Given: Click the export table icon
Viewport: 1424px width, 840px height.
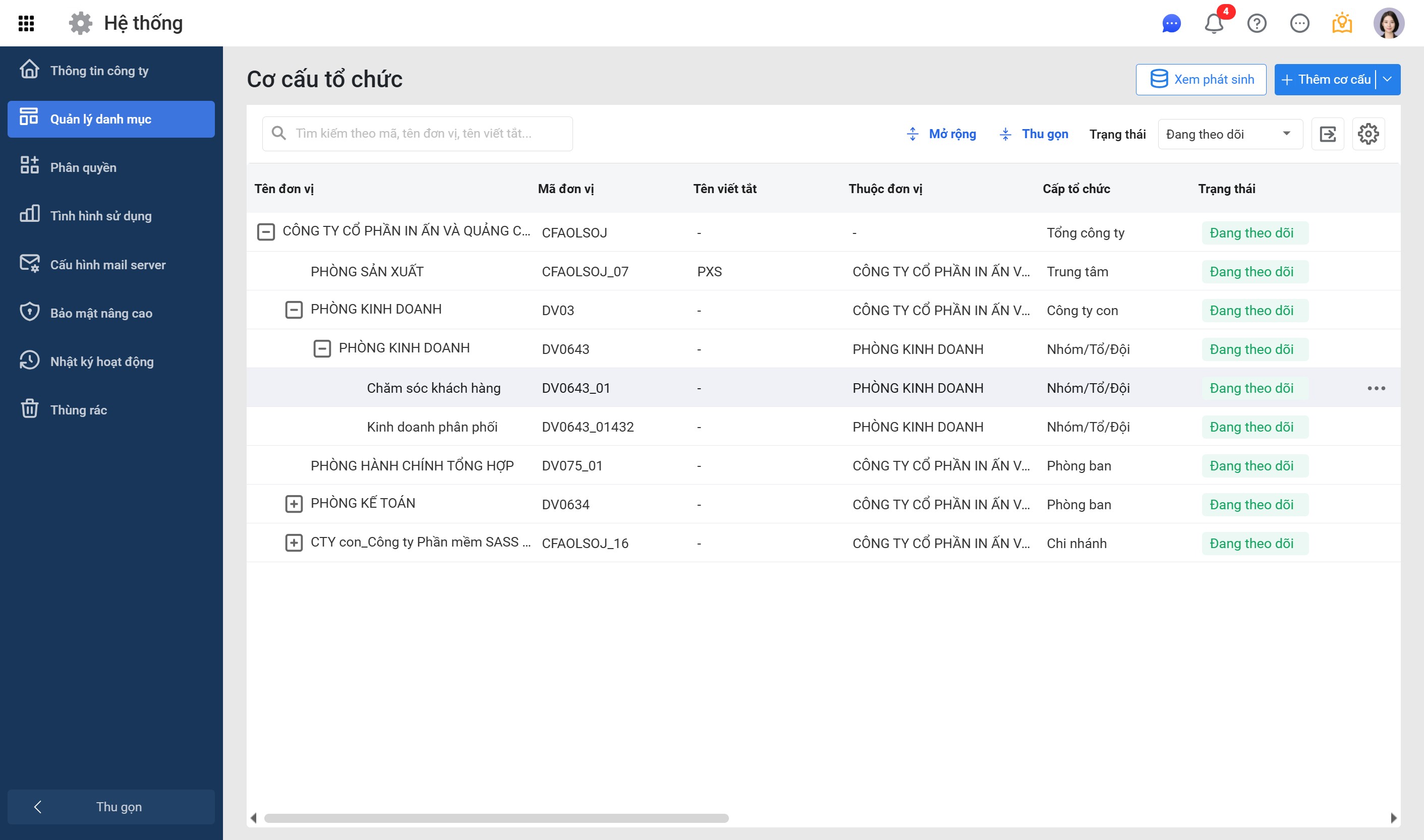Looking at the screenshot, I should pos(1327,134).
